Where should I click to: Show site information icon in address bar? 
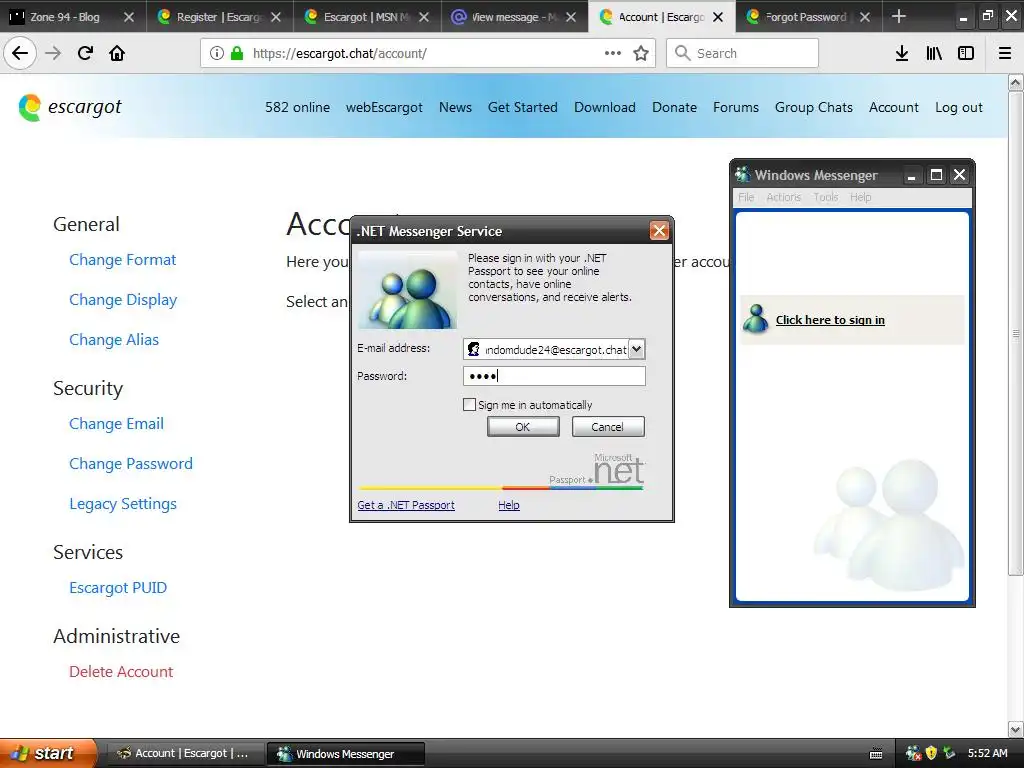click(x=217, y=54)
